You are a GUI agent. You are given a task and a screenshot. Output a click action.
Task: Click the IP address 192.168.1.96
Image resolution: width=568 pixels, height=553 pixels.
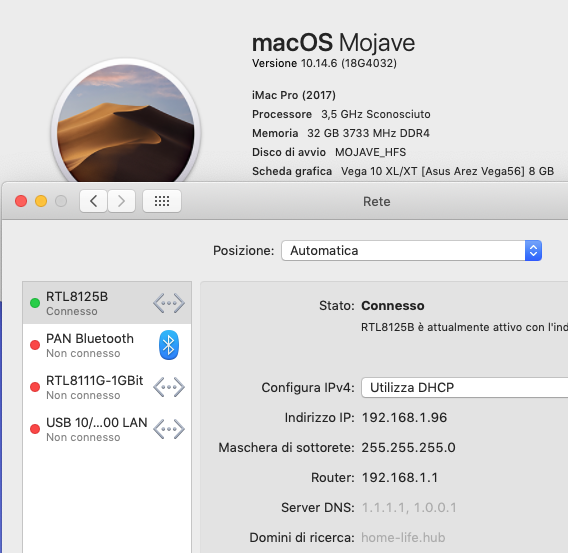(404, 418)
